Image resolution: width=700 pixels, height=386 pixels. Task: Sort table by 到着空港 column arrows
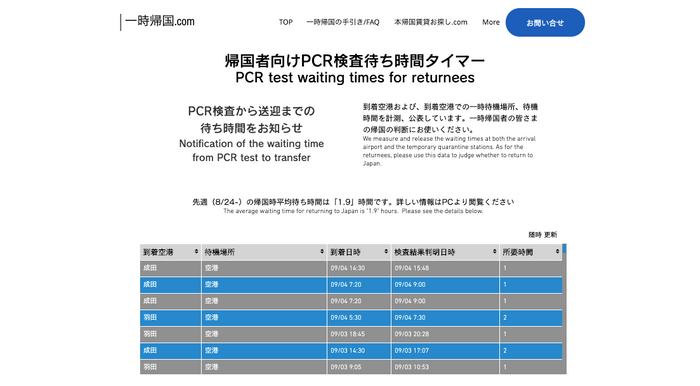point(196,252)
